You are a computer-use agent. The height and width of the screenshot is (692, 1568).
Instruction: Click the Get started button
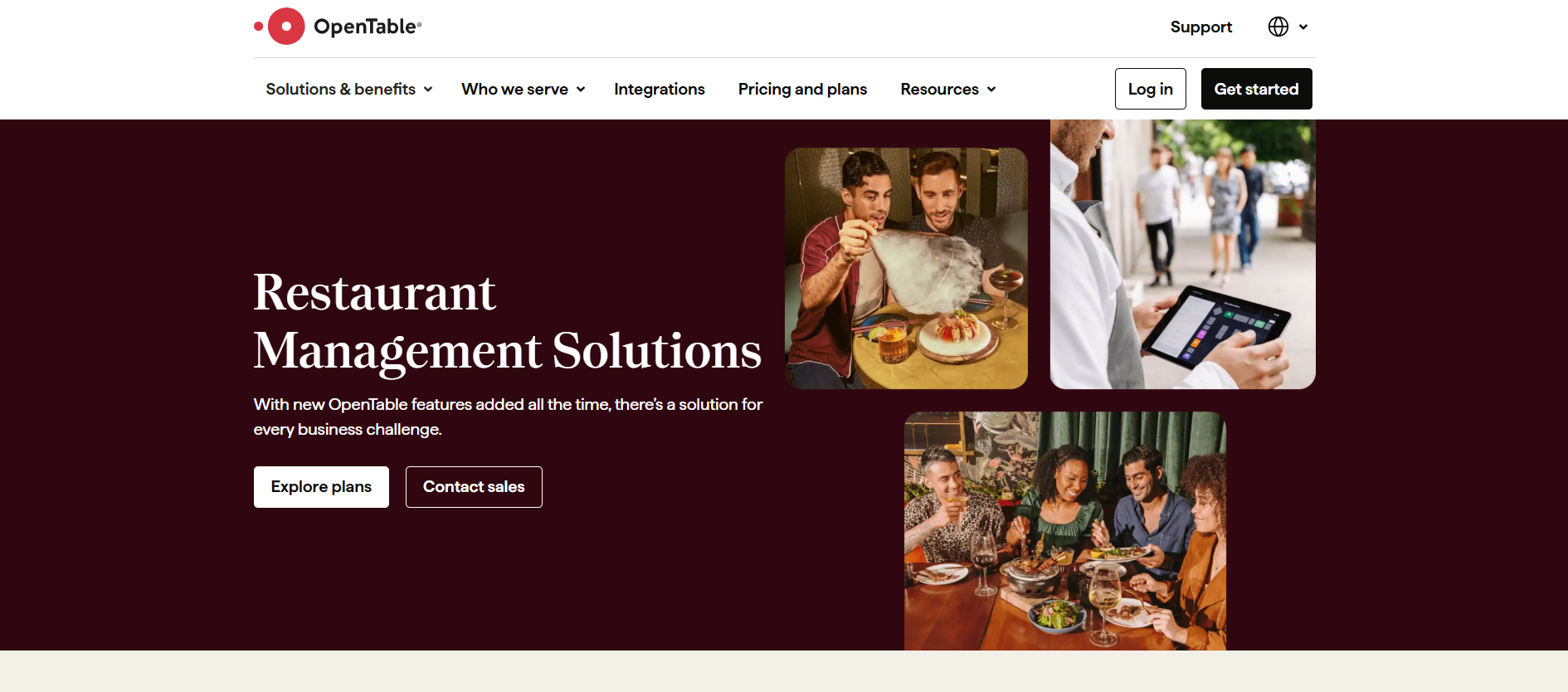pyautogui.click(x=1257, y=89)
